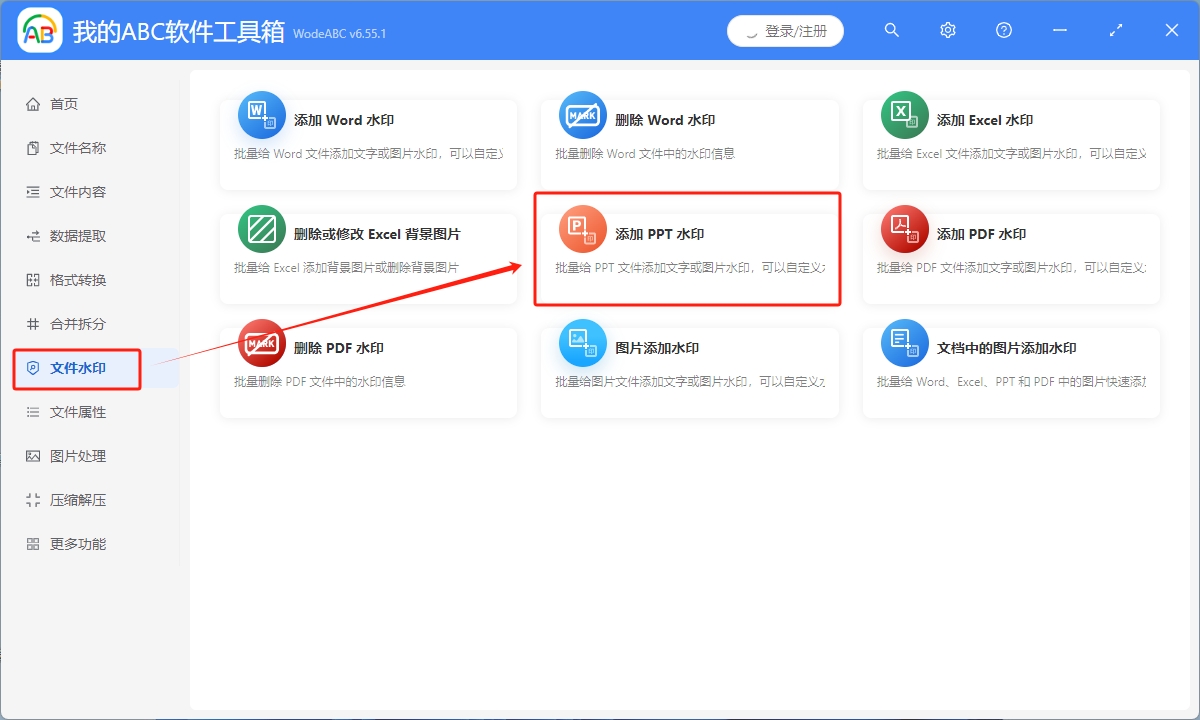Click the help question mark icon
This screenshot has width=1200, height=720.
pos(1003,30)
